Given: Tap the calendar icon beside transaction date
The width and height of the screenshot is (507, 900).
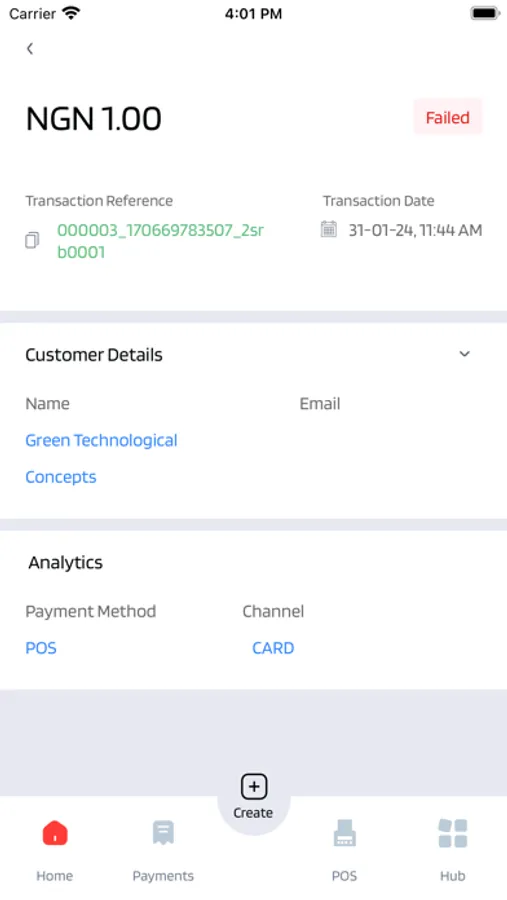Looking at the screenshot, I should [x=328, y=229].
